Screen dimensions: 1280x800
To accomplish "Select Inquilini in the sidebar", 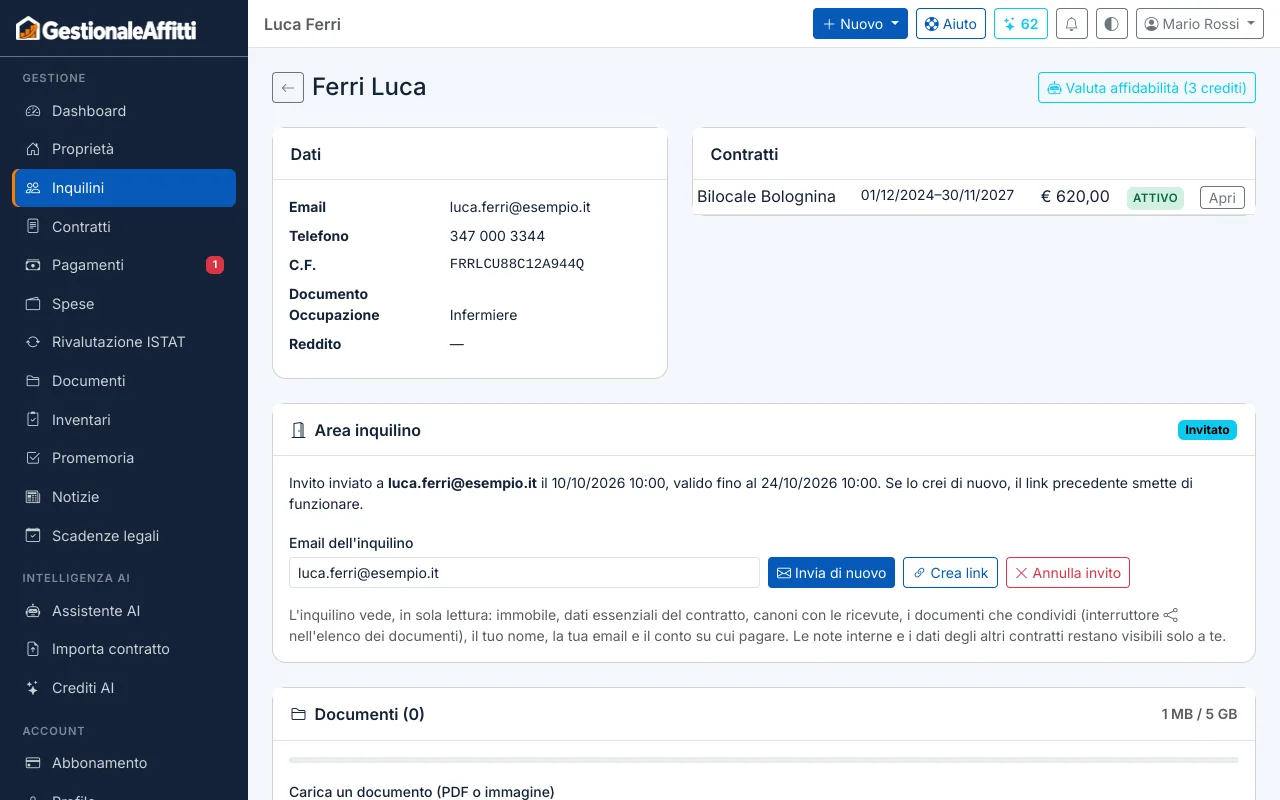I will click(124, 188).
